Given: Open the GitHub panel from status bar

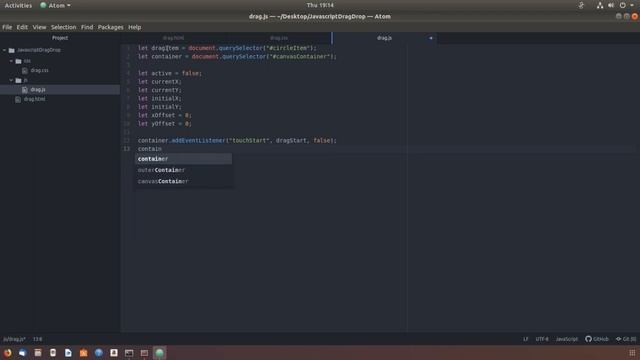Looking at the screenshot, I should pos(597,339).
